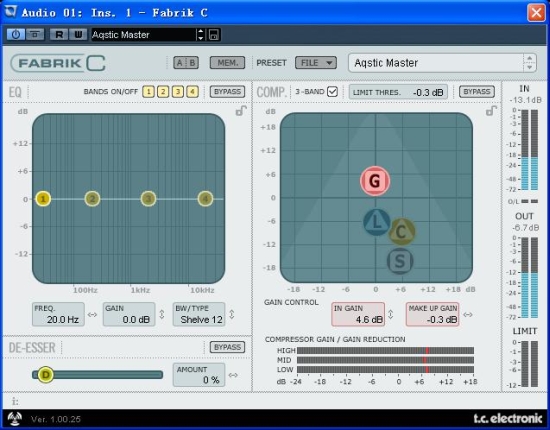
Task: Toggle EQ band 4 on/off
Action: [x=192, y=92]
